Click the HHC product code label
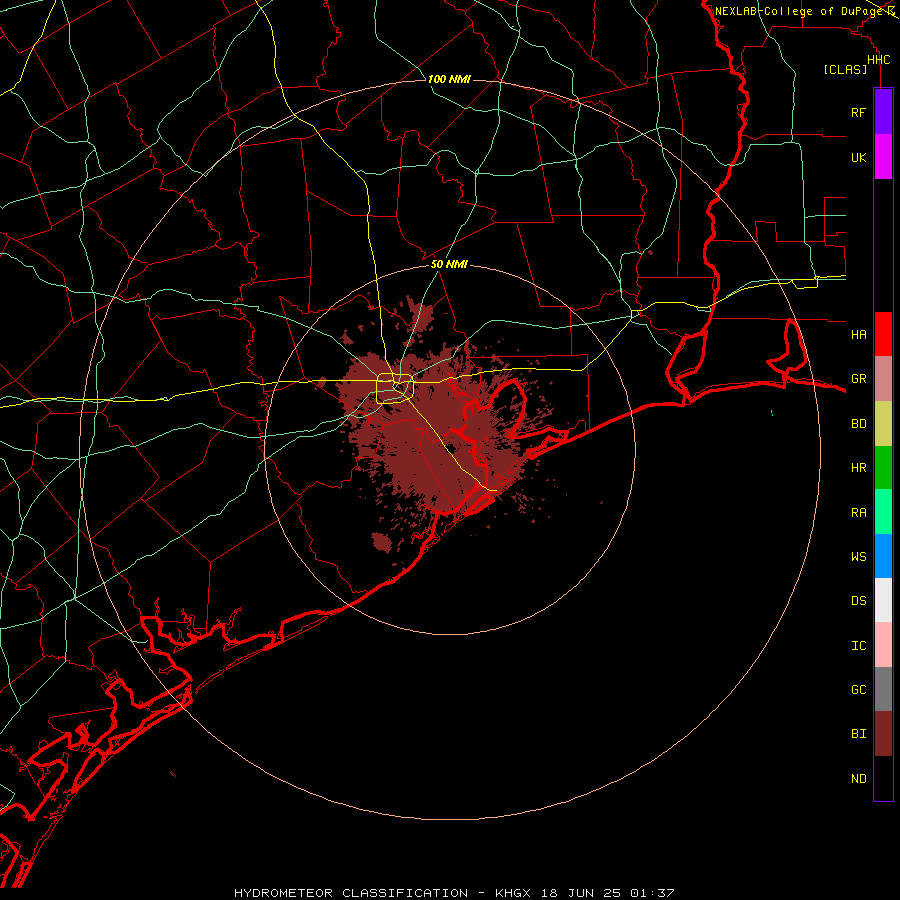Viewport: 900px width, 900px height. [878, 60]
